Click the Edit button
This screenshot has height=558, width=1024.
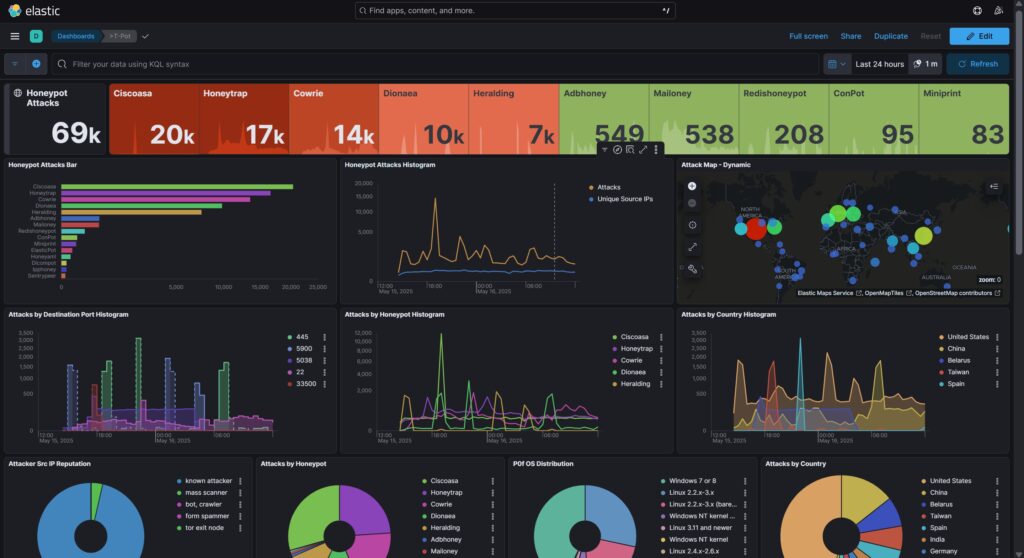pyautogui.click(x=979, y=37)
